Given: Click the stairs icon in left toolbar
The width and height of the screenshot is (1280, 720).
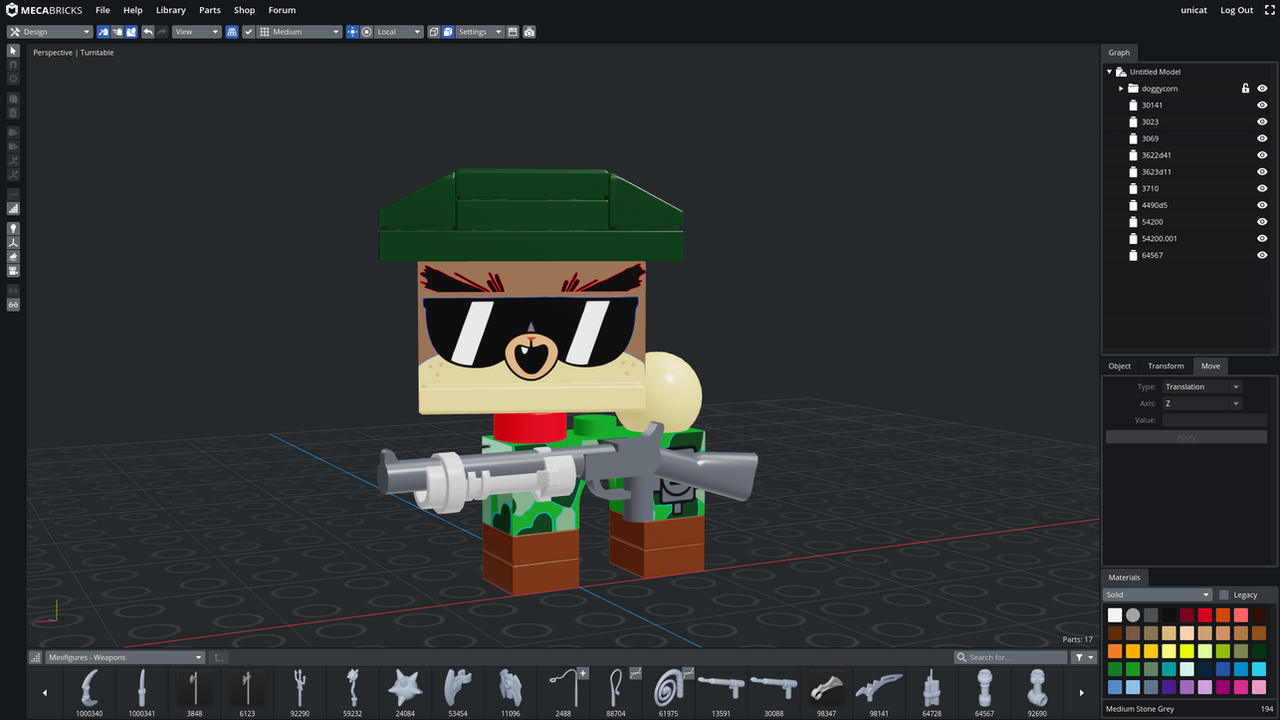Looking at the screenshot, I should pyautogui.click(x=13, y=209).
